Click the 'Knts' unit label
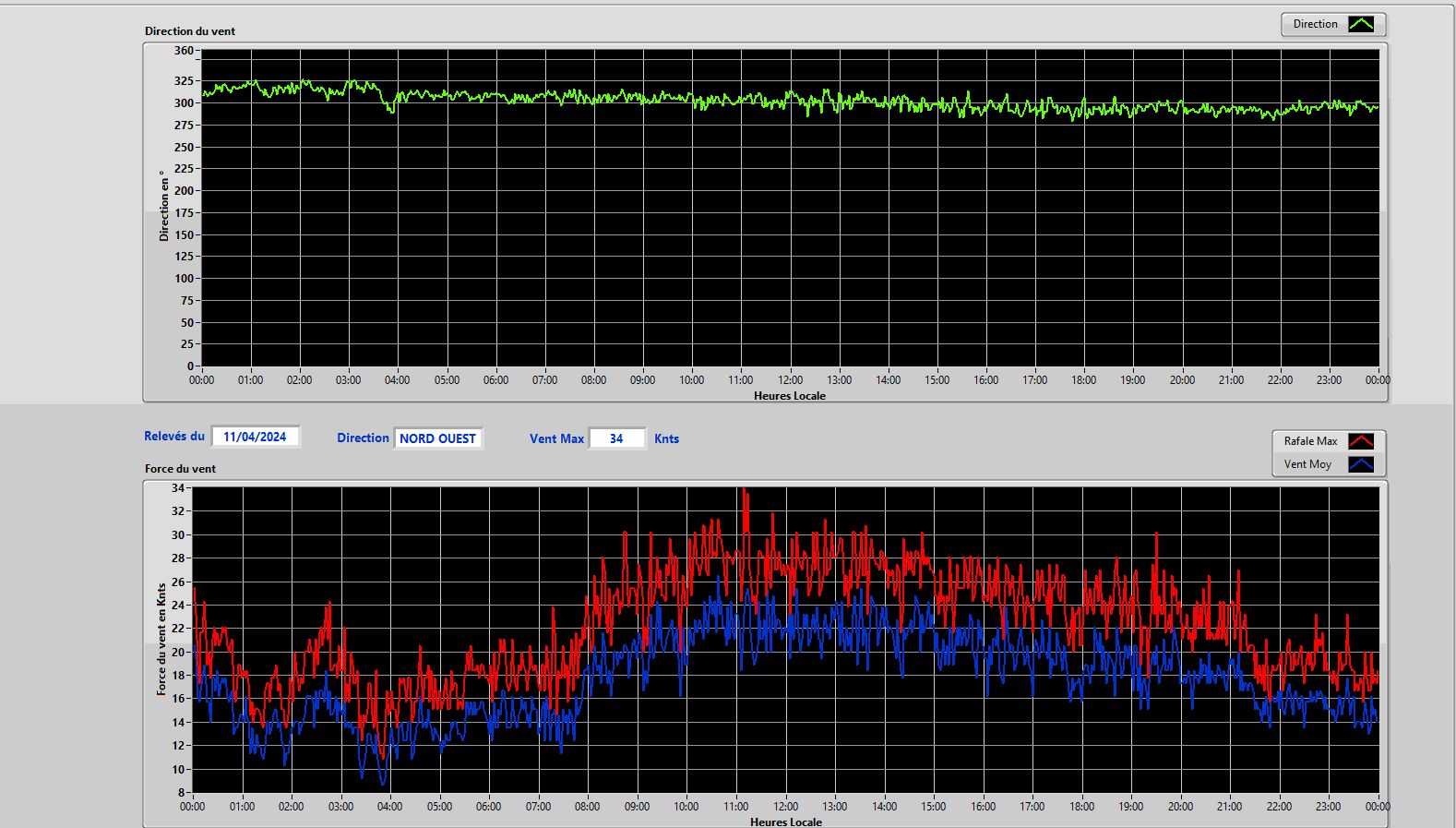This screenshot has height=828, width=1456. 666,438
